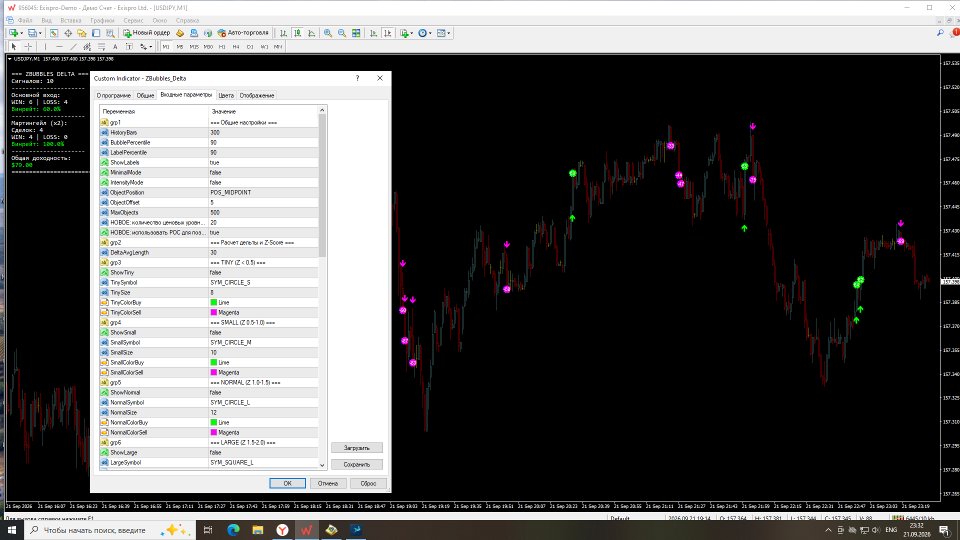Image resolution: width=960 pixels, height=540 pixels.
Task: Click the Загрузить button
Action: [356, 448]
